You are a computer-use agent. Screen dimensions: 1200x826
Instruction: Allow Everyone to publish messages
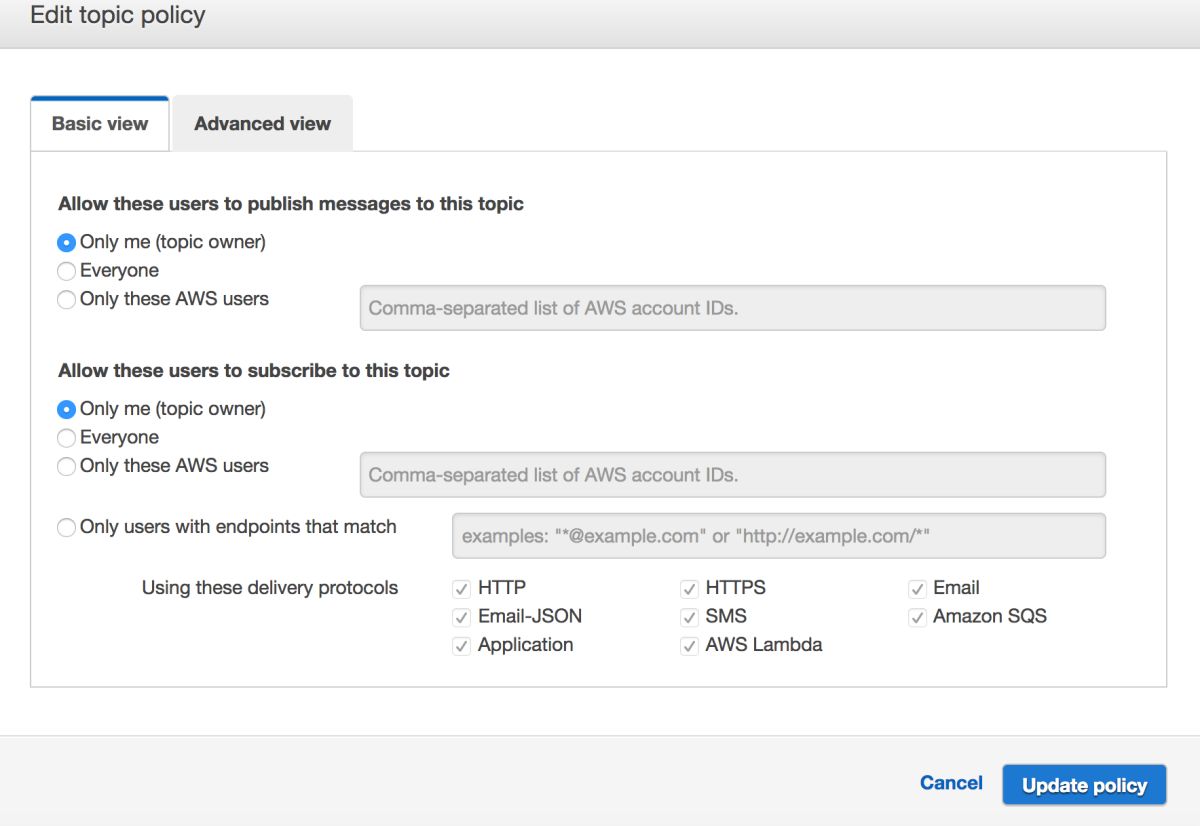point(67,271)
